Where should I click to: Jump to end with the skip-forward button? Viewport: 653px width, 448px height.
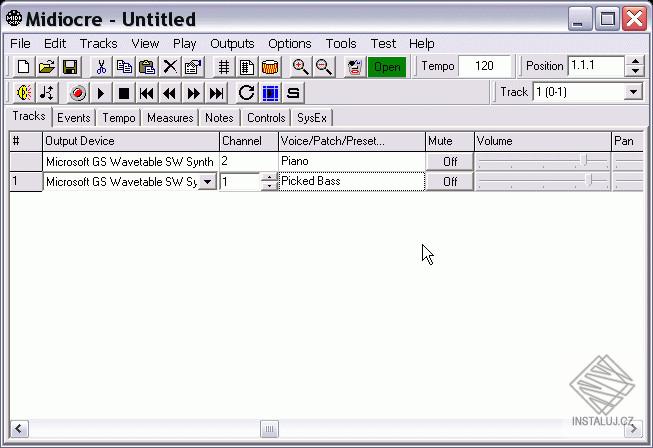217,92
